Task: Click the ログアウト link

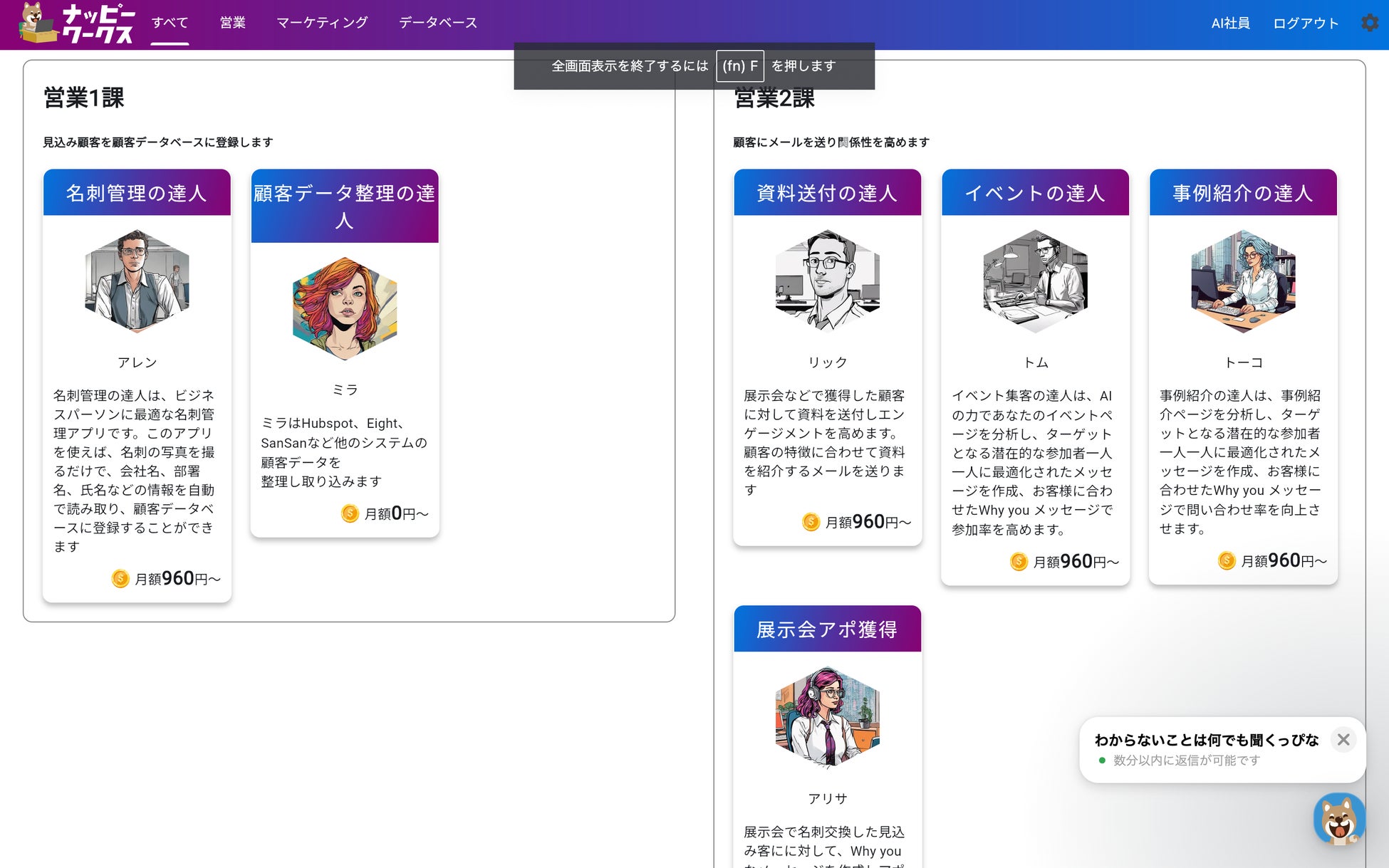Action: pyautogui.click(x=1305, y=23)
